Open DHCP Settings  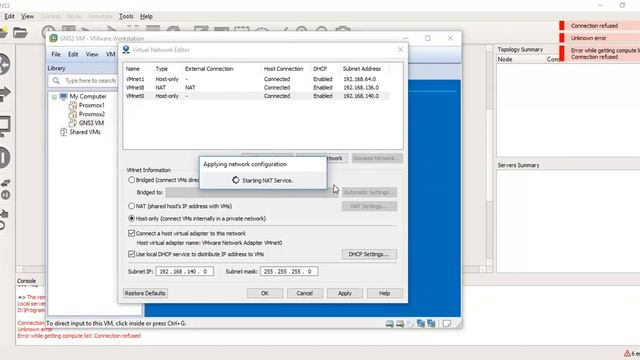[369, 254]
